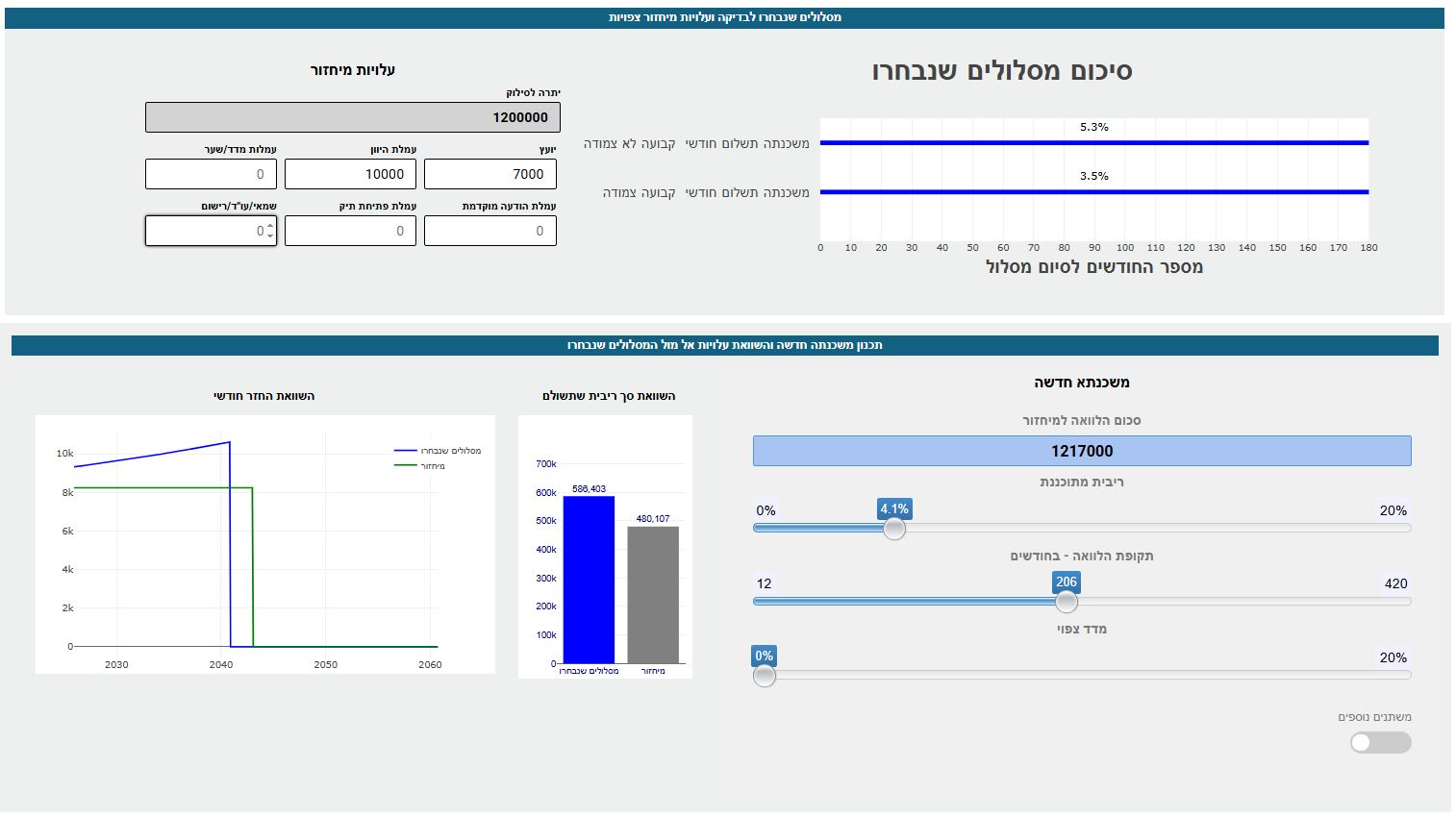Viewport: 1456px width, 817px height.
Task: Increase the שמאי/עו"ד/רישום value with up arrow
Action: point(270,226)
